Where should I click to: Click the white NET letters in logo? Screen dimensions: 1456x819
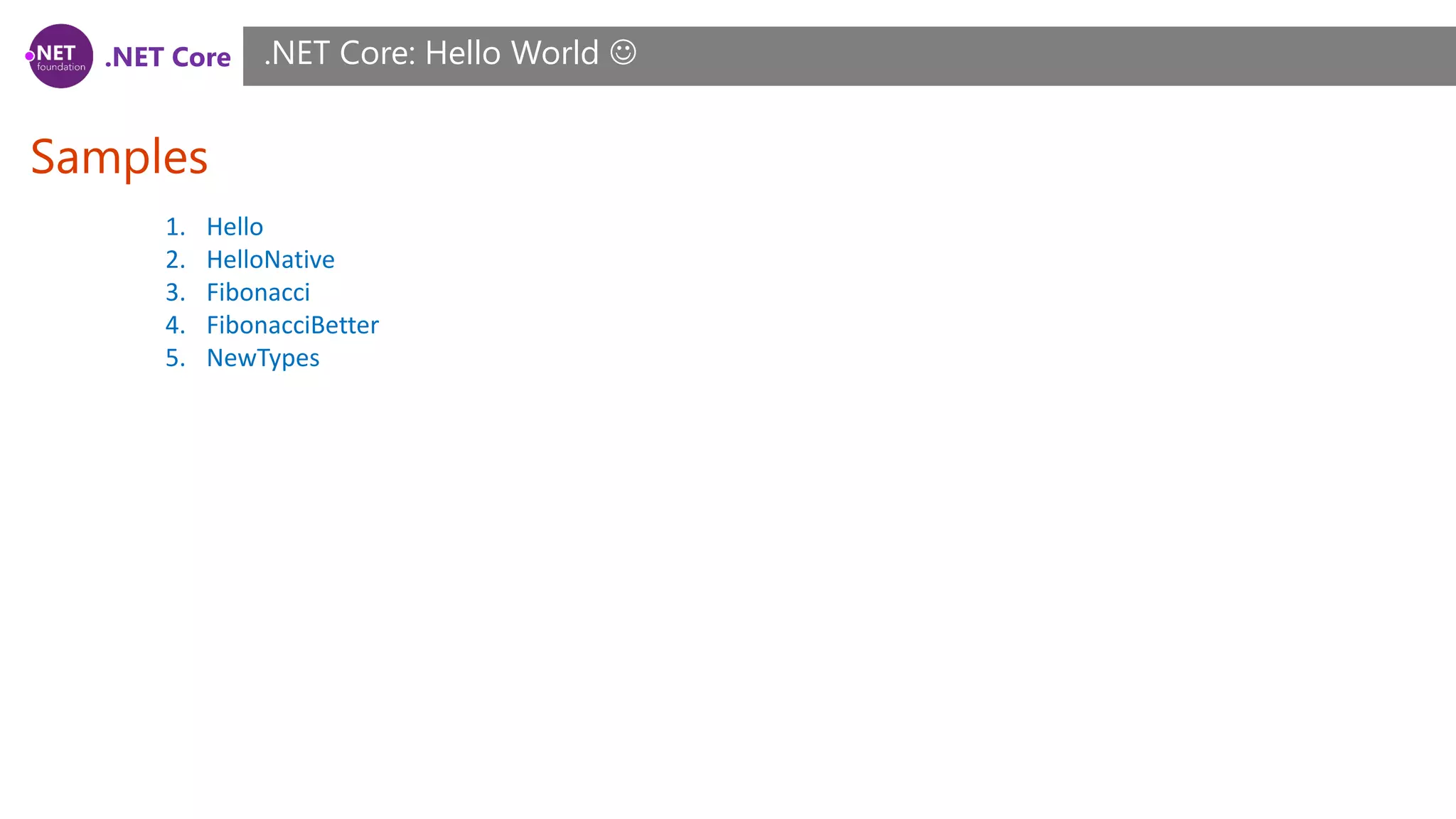[x=56, y=53]
